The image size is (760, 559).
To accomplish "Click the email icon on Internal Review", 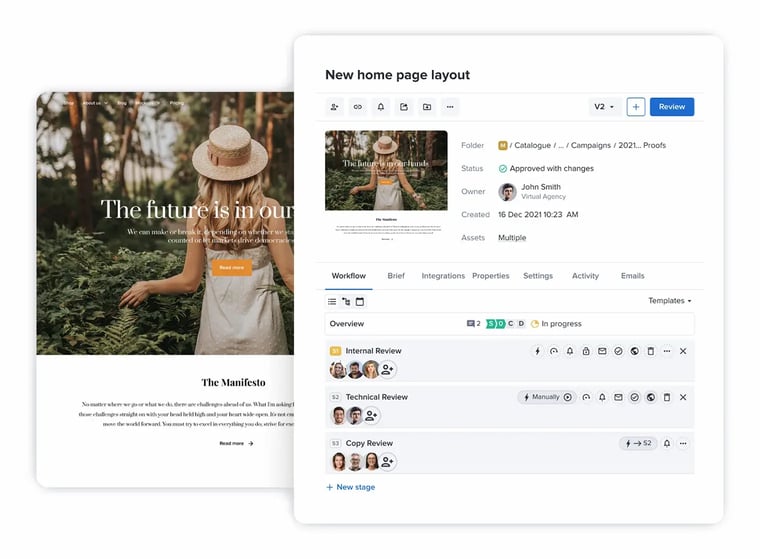I will point(602,351).
